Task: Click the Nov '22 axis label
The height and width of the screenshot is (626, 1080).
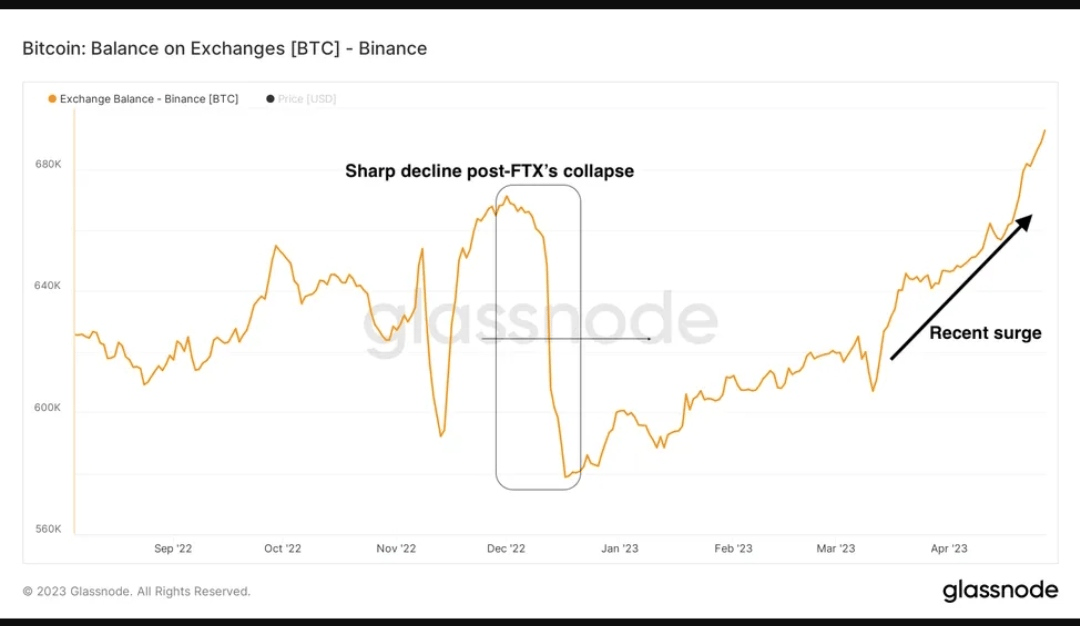Action: click(396, 549)
